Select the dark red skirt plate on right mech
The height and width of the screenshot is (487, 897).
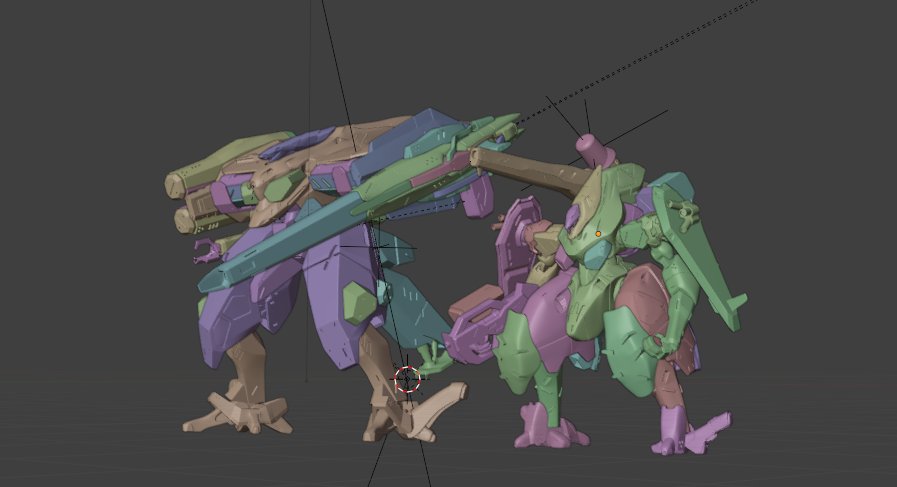[644, 298]
